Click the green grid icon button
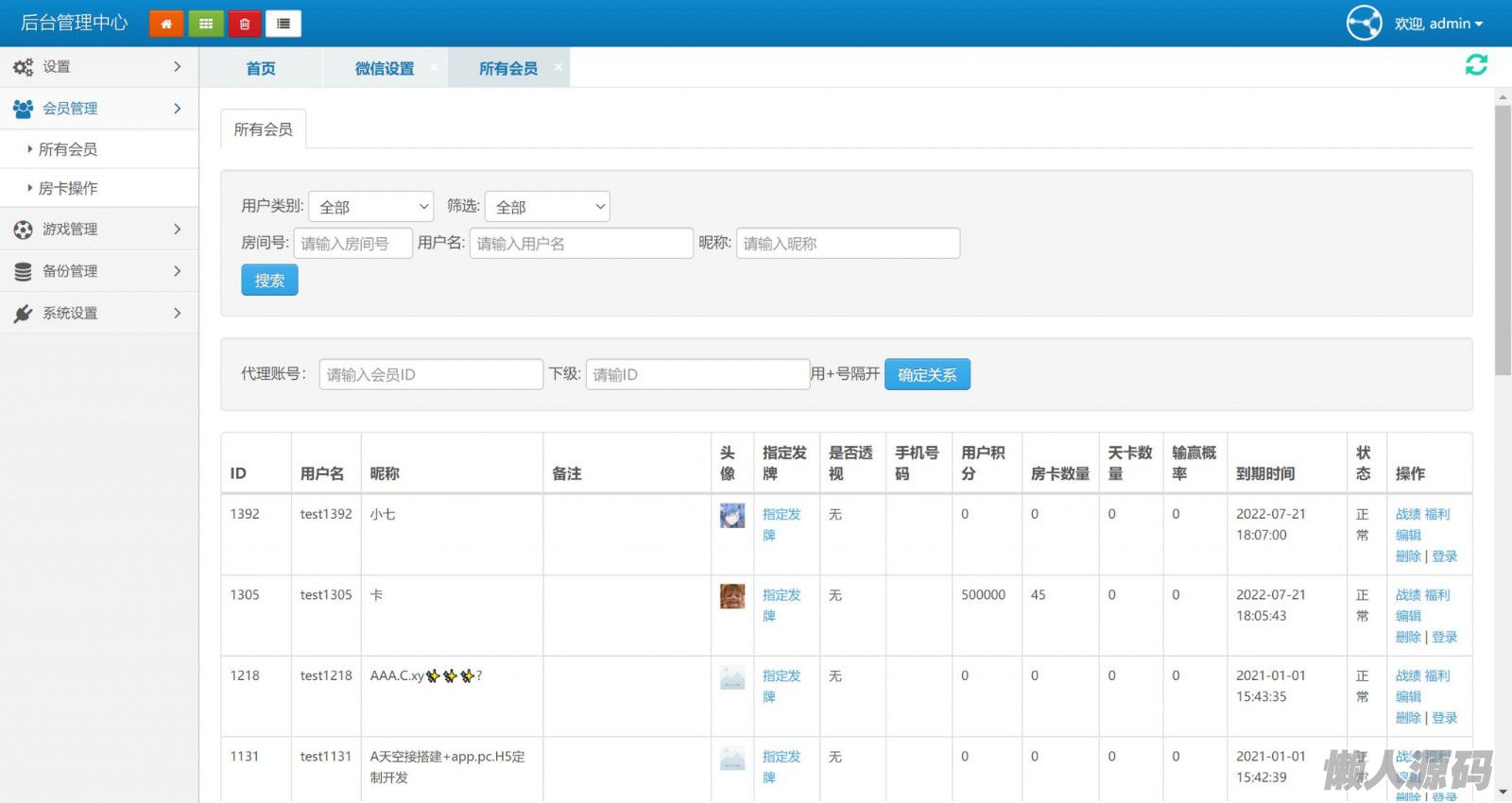The image size is (1512, 803). [x=205, y=24]
